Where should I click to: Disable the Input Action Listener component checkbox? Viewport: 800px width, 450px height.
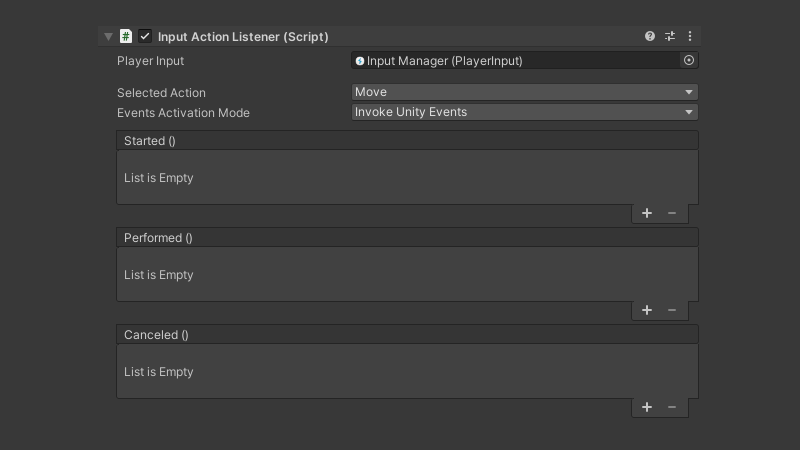pyautogui.click(x=145, y=36)
